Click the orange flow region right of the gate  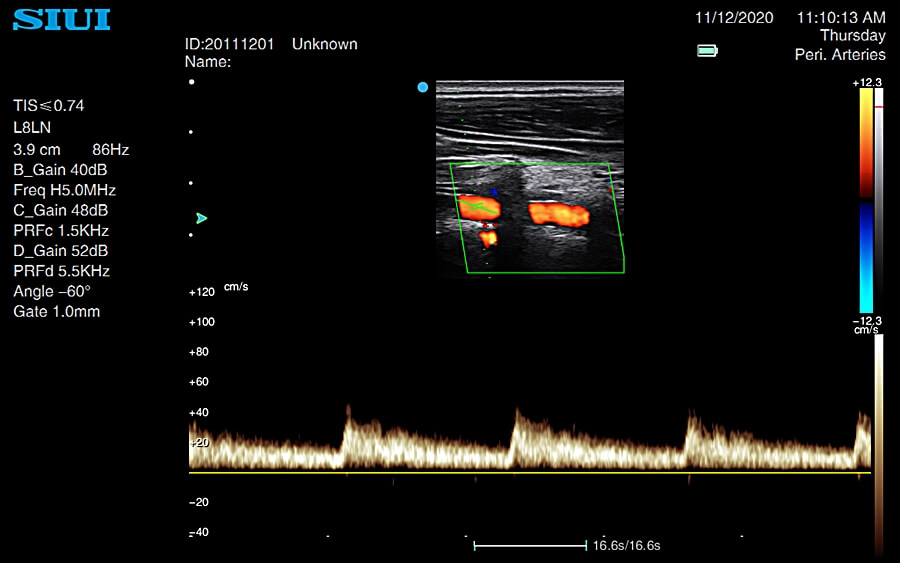point(559,213)
